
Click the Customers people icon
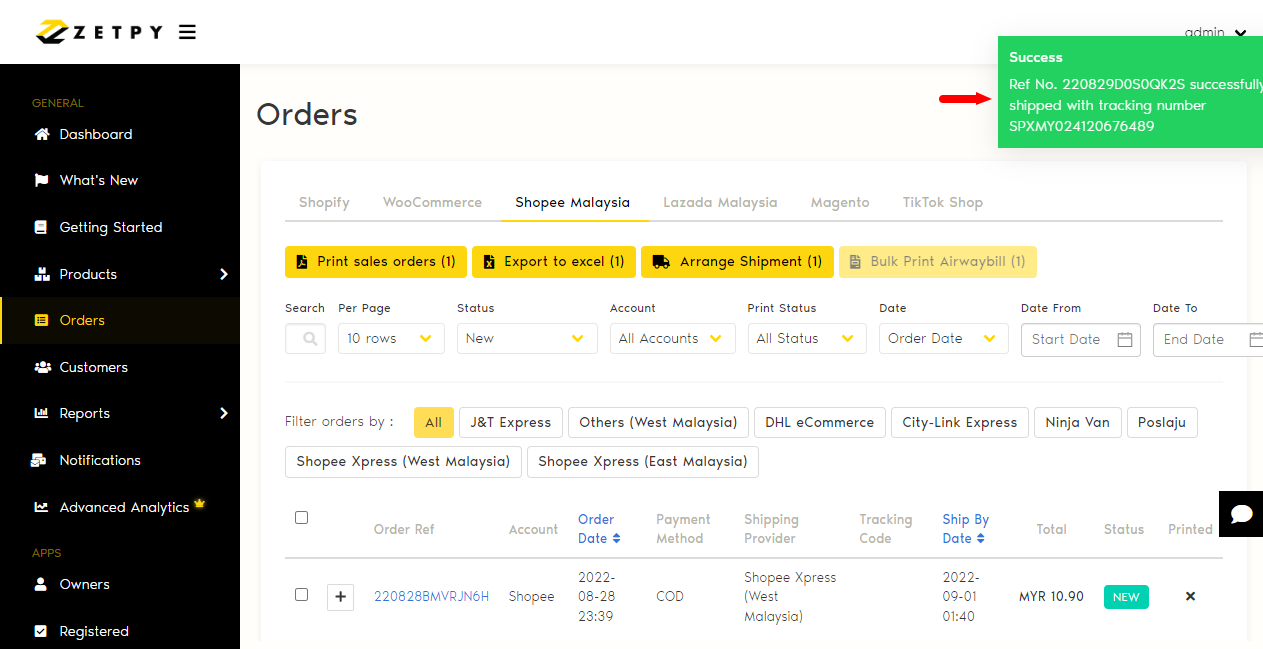click(42, 367)
